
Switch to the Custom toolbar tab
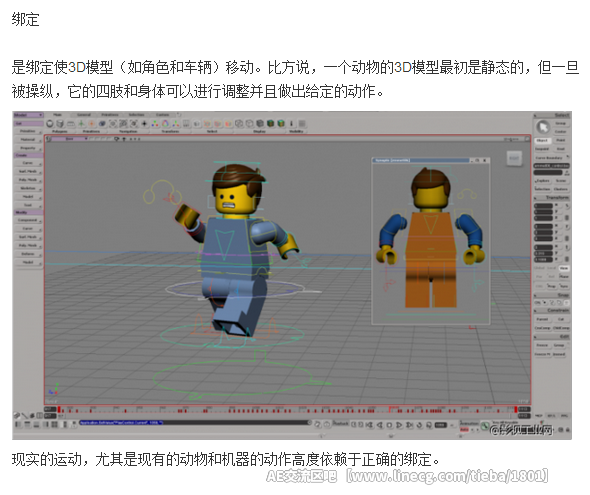(x=163, y=115)
